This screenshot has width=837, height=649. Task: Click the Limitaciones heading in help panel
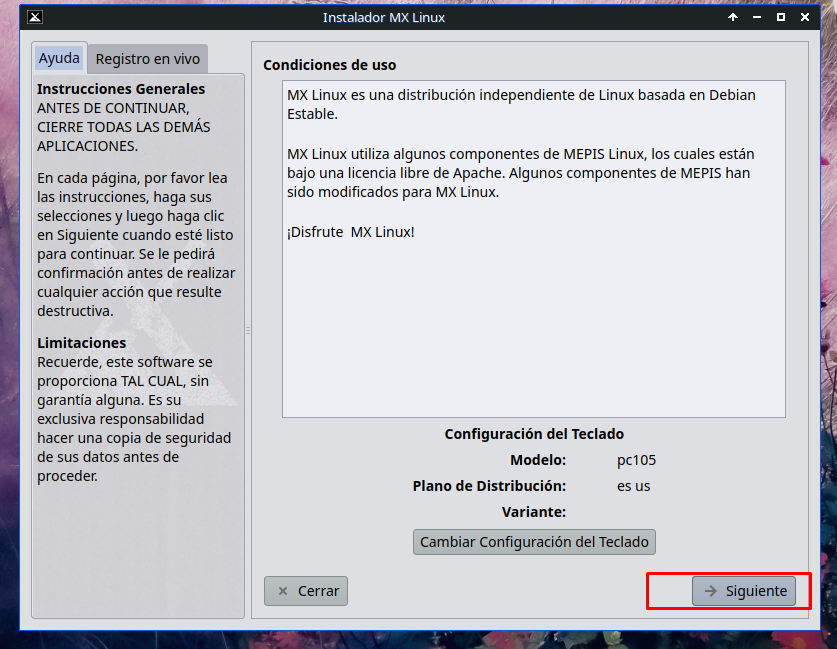coord(82,343)
